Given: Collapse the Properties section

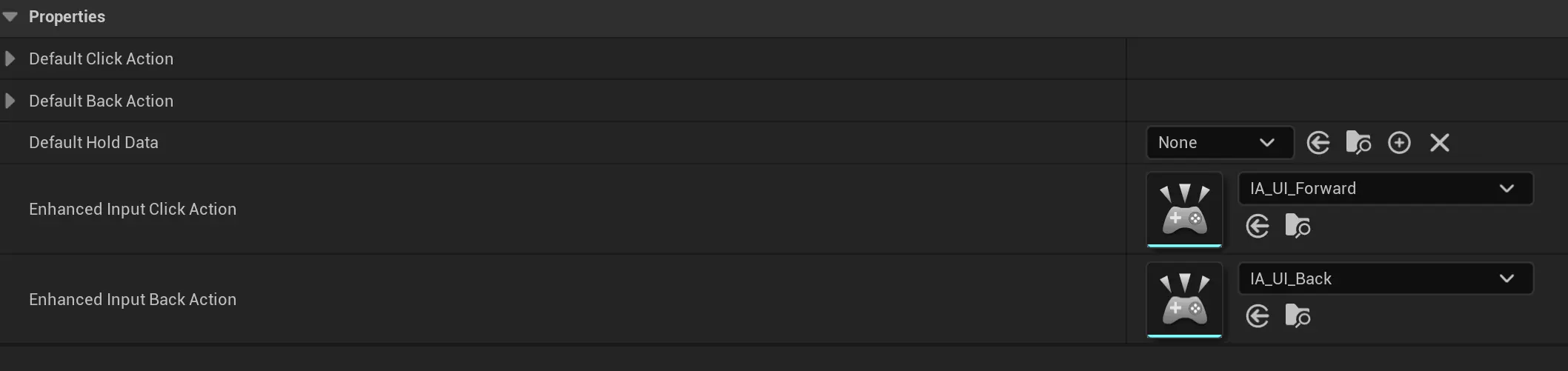Looking at the screenshot, I should click(10, 16).
